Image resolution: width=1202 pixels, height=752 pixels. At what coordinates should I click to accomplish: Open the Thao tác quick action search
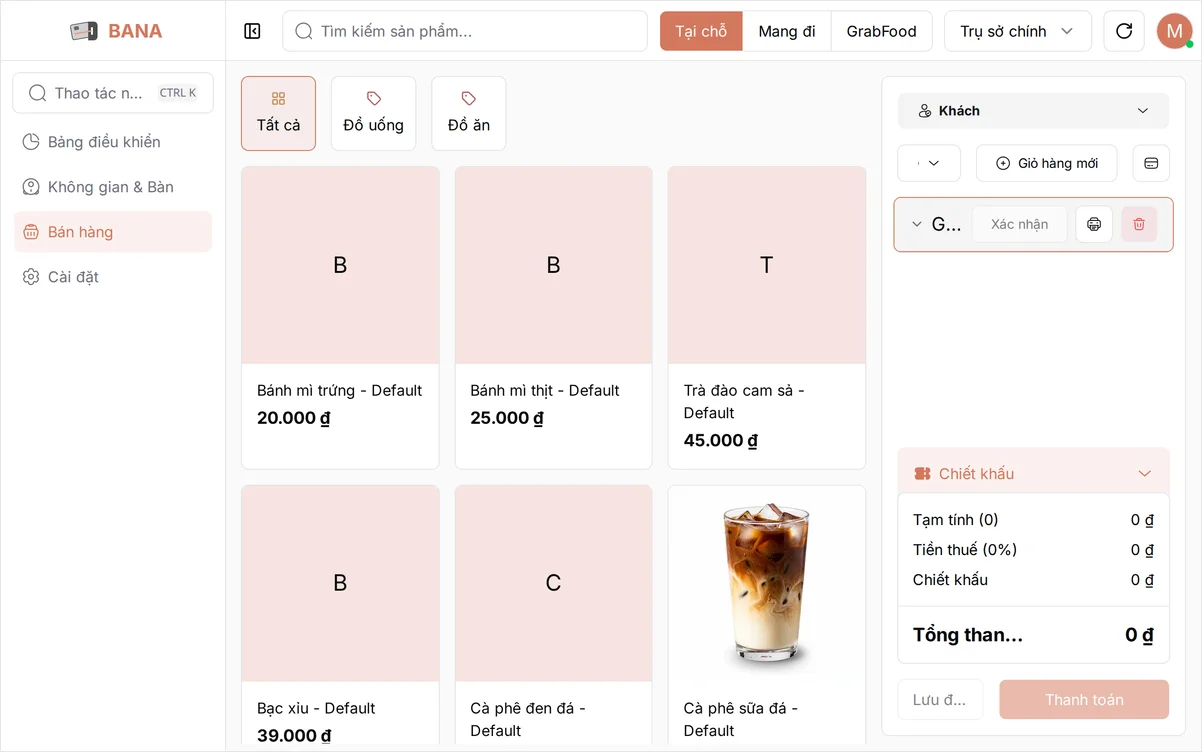(x=113, y=93)
